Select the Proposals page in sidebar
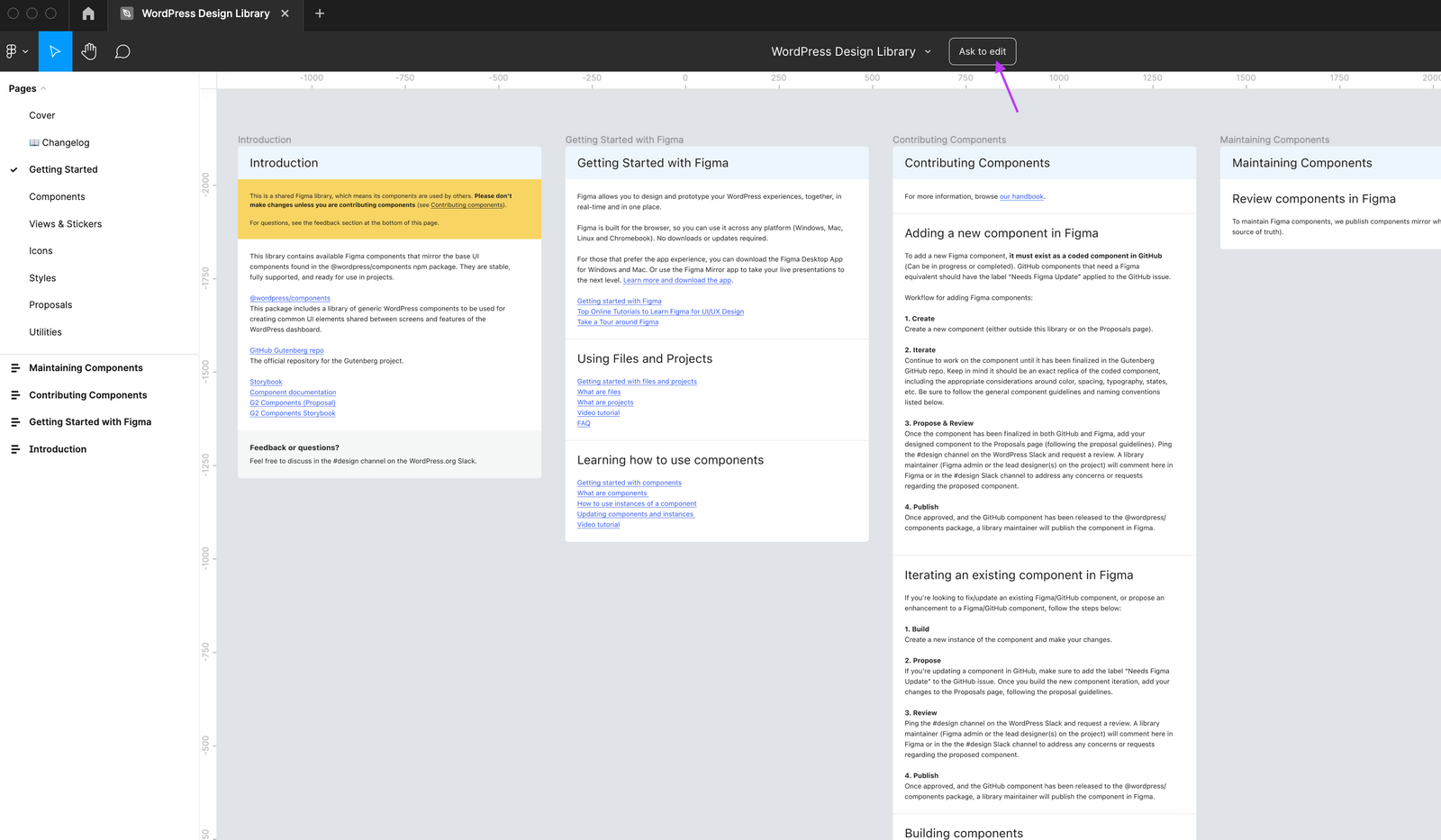Screen dimensions: 1441x840 tap(50, 304)
